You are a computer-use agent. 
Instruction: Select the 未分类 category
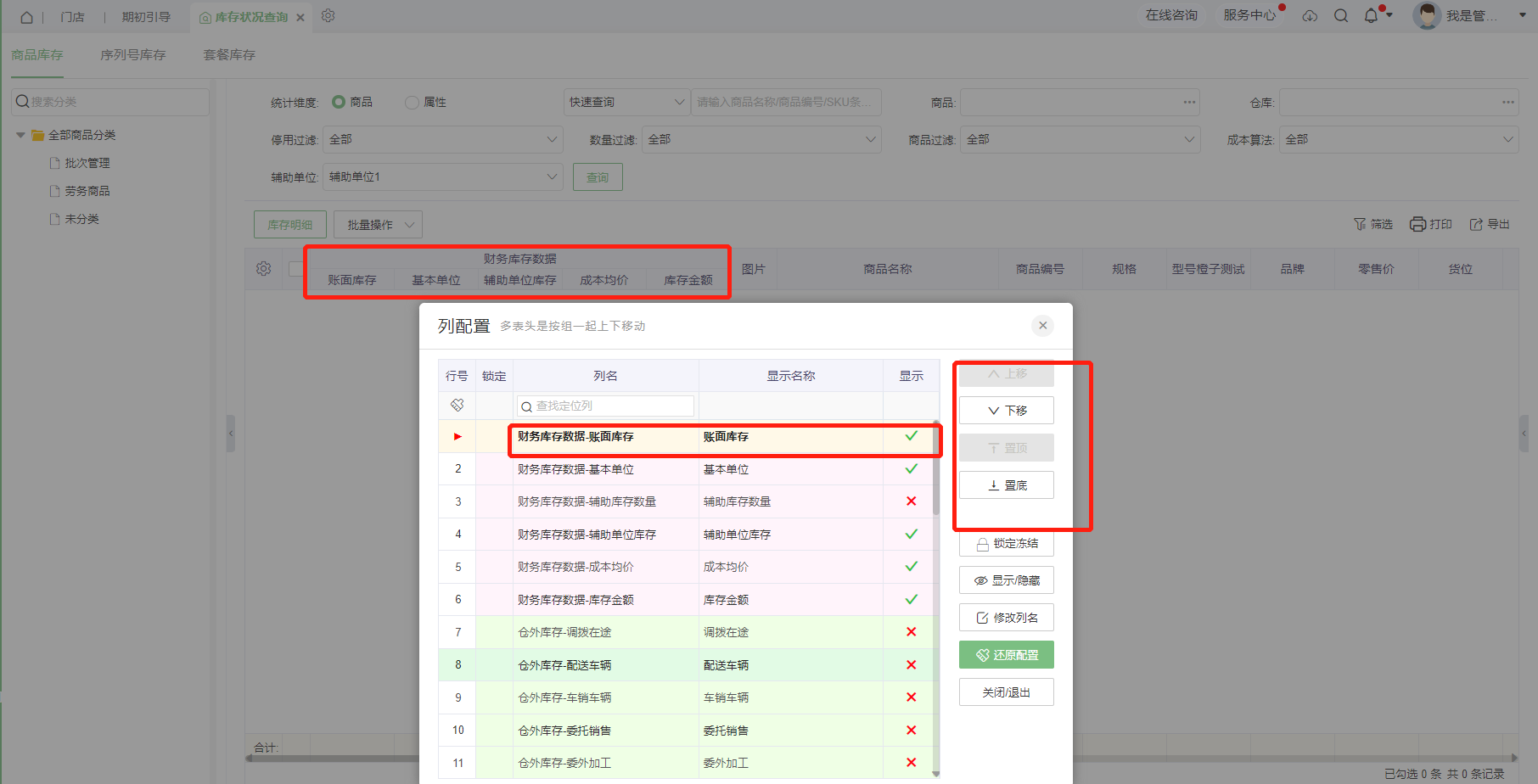[x=81, y=219]
